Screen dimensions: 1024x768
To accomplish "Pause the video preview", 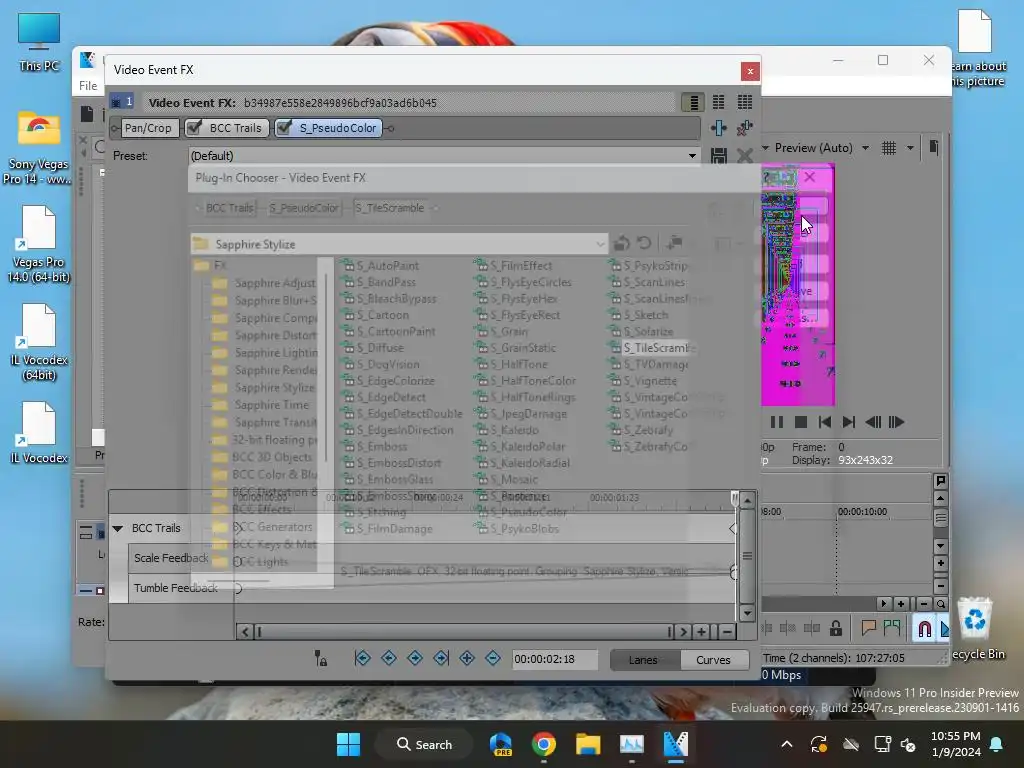I will tap(776, 423).
